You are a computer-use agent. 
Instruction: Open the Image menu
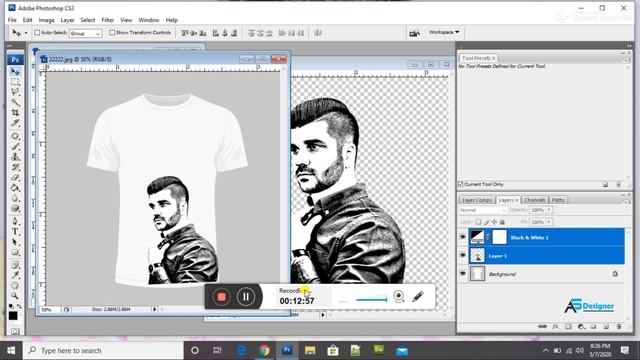(x=47, y=20)
